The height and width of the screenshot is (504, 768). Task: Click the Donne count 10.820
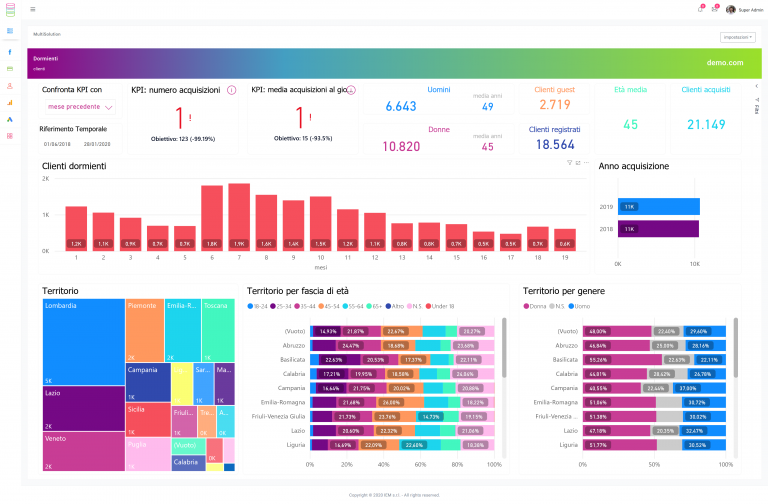pyautogui.click(x=401, y=146)
